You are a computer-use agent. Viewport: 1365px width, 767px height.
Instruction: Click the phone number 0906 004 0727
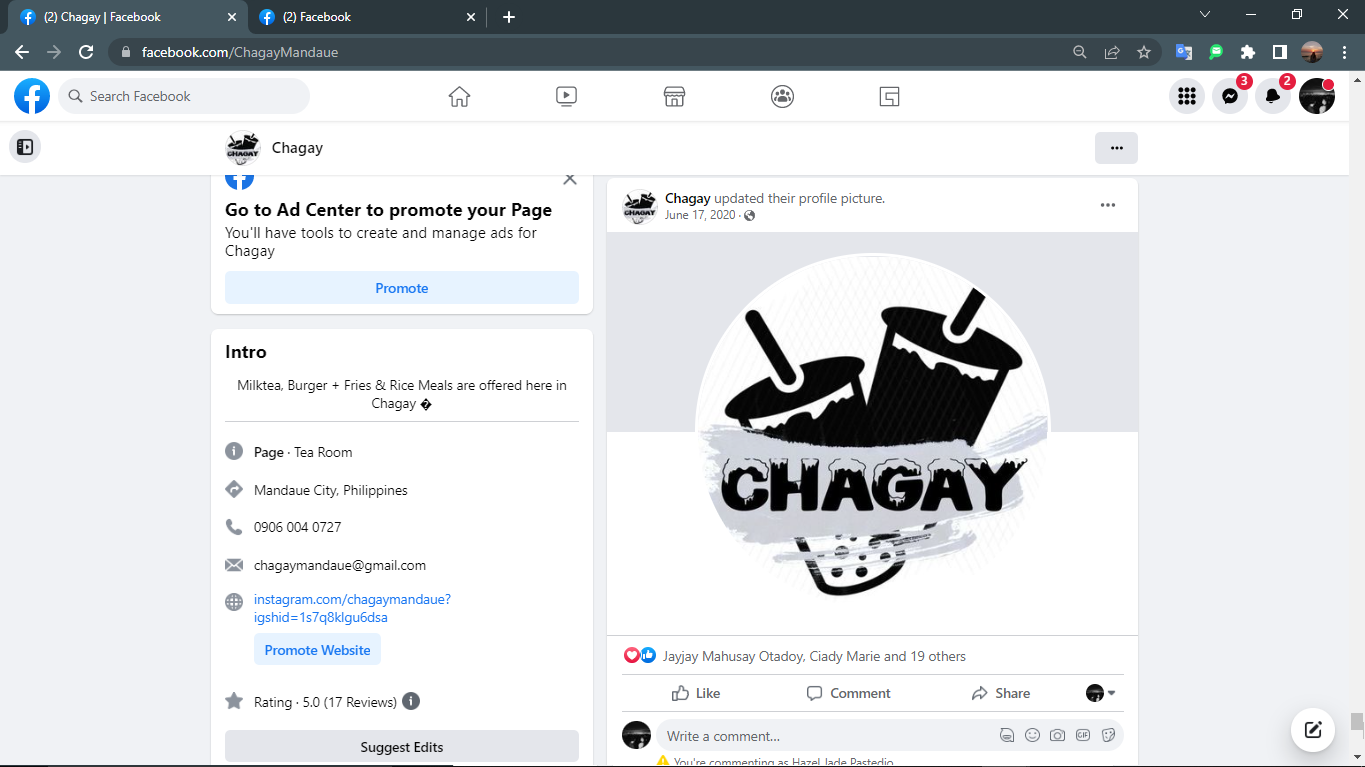(298, 527)
